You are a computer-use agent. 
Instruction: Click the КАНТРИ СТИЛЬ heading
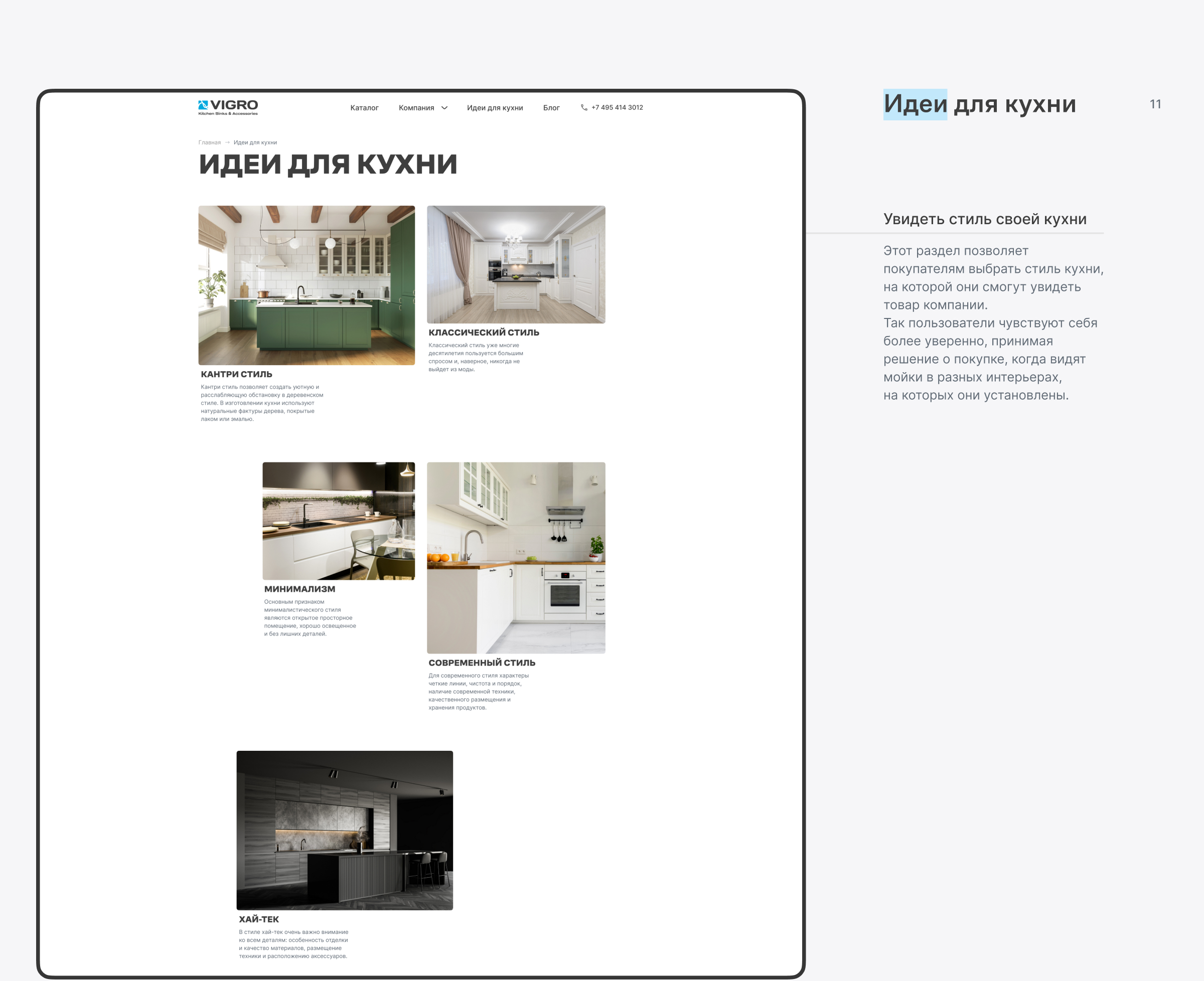(236, 374)
